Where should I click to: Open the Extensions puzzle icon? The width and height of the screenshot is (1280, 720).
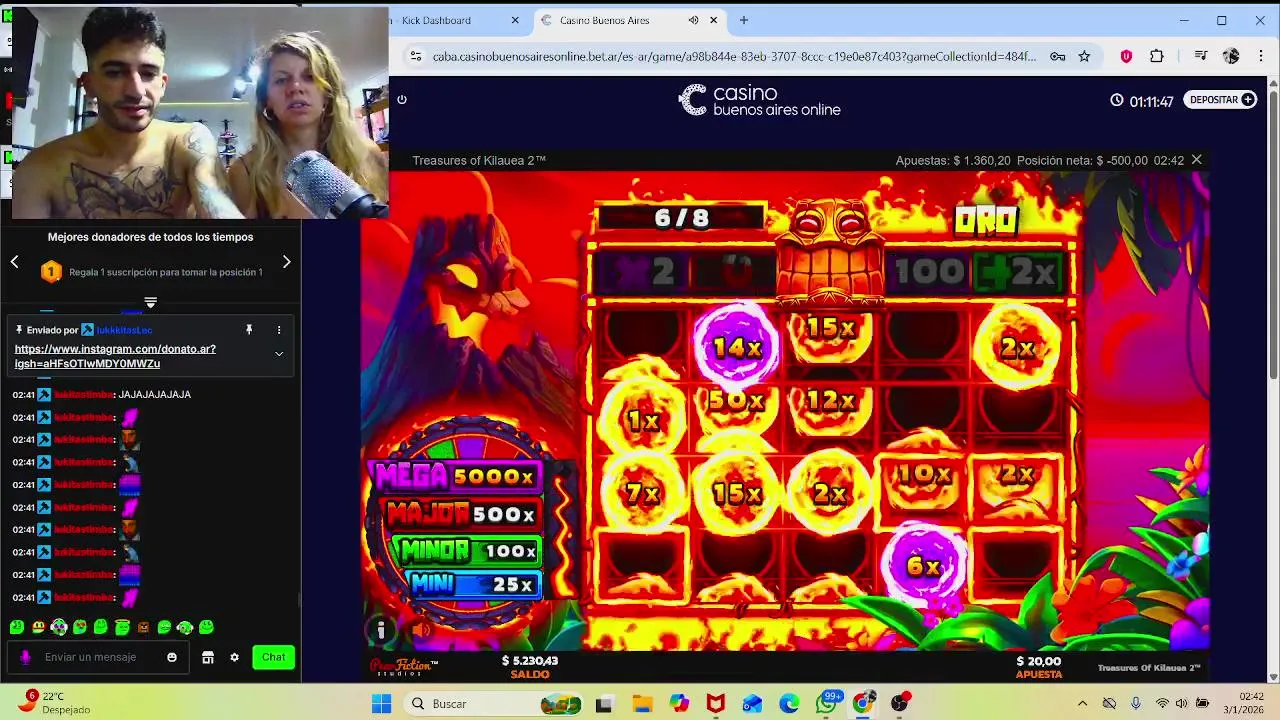coord(1157,57)
